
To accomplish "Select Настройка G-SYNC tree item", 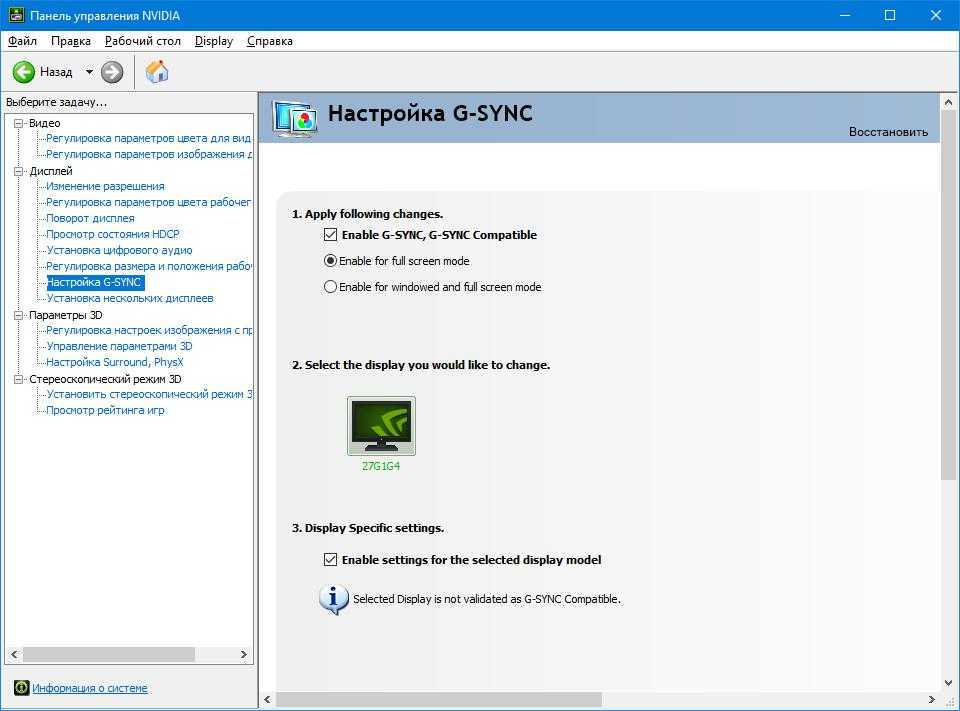I will [x=95, y=282].
